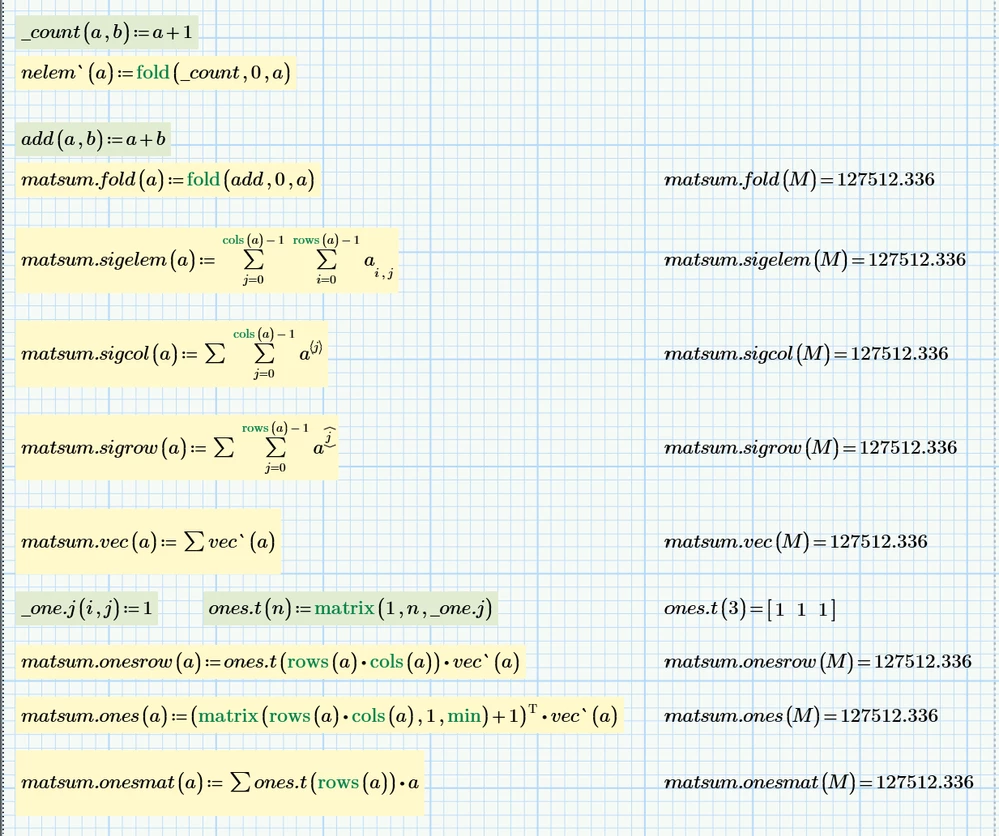Click the min keyword in matsum.ones definition
Image resolution: width=999 pixels, height=836 pixels.
coord(464,716)
